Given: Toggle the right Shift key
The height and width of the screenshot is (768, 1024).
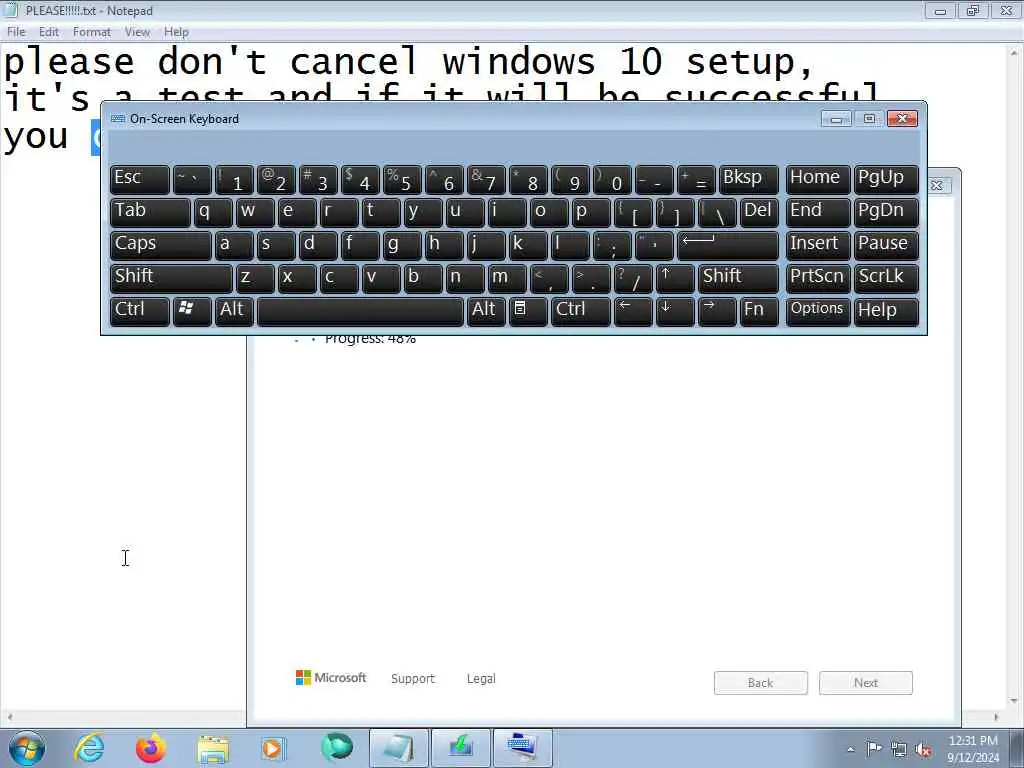Looking at the screenshot, I should 738,278.
